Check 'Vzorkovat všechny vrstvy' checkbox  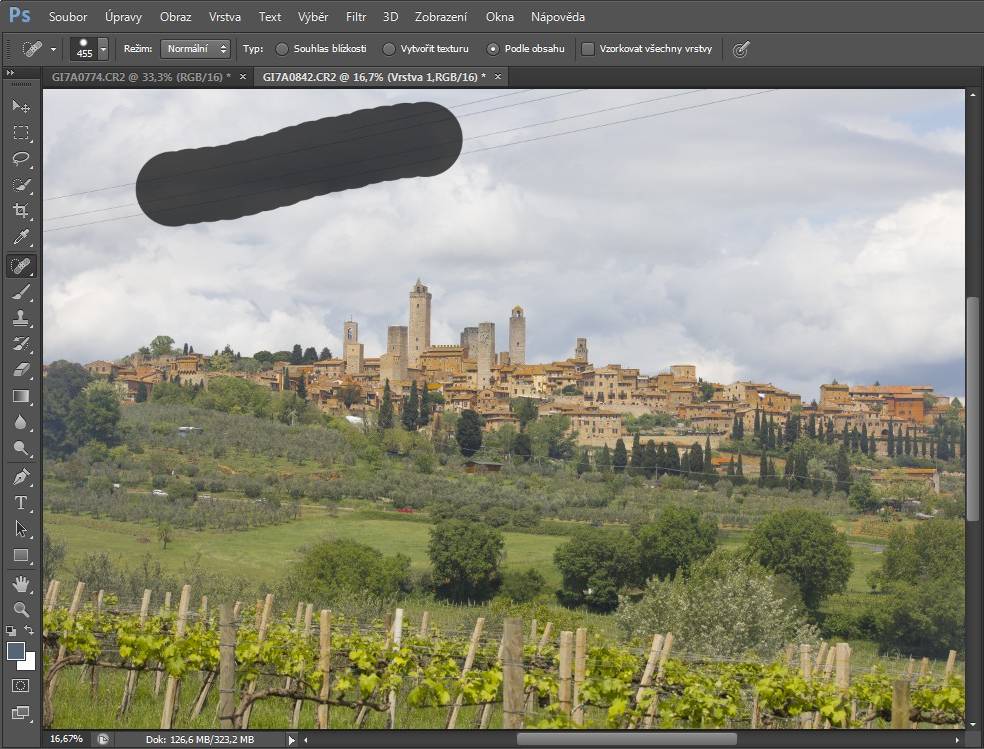pyautogui.click(x=588, y=48)
